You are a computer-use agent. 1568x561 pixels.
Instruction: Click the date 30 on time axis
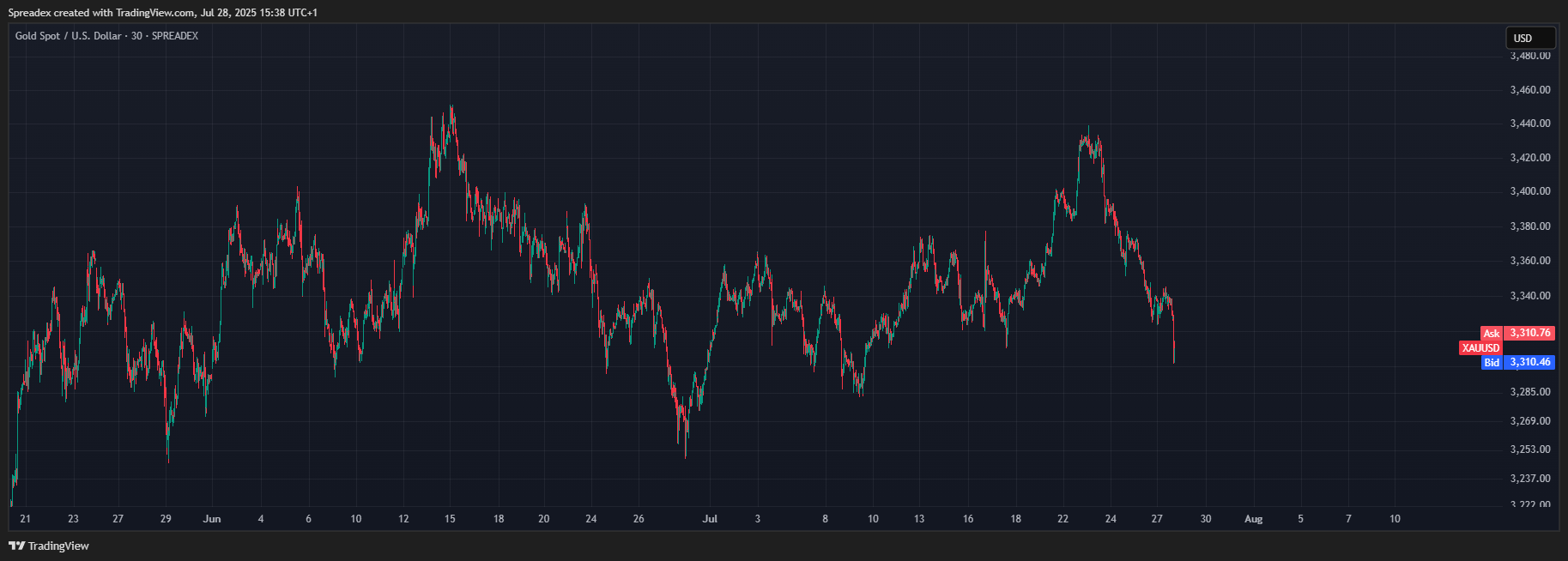[x=1206, y=519]
